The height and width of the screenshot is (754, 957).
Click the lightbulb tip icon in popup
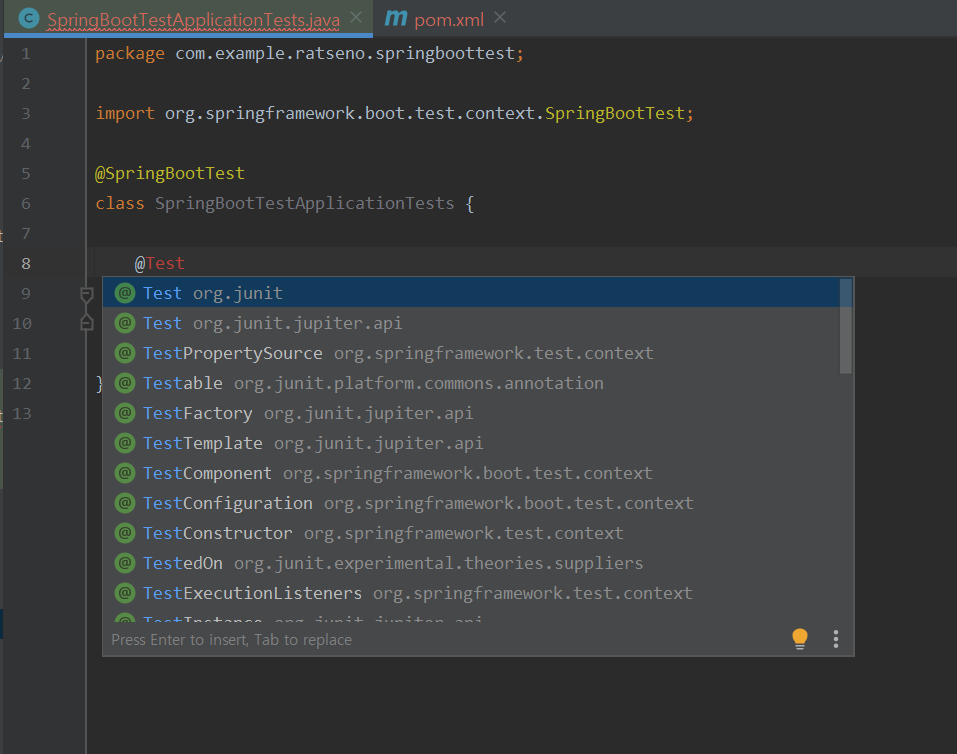(x=800, y=639)
